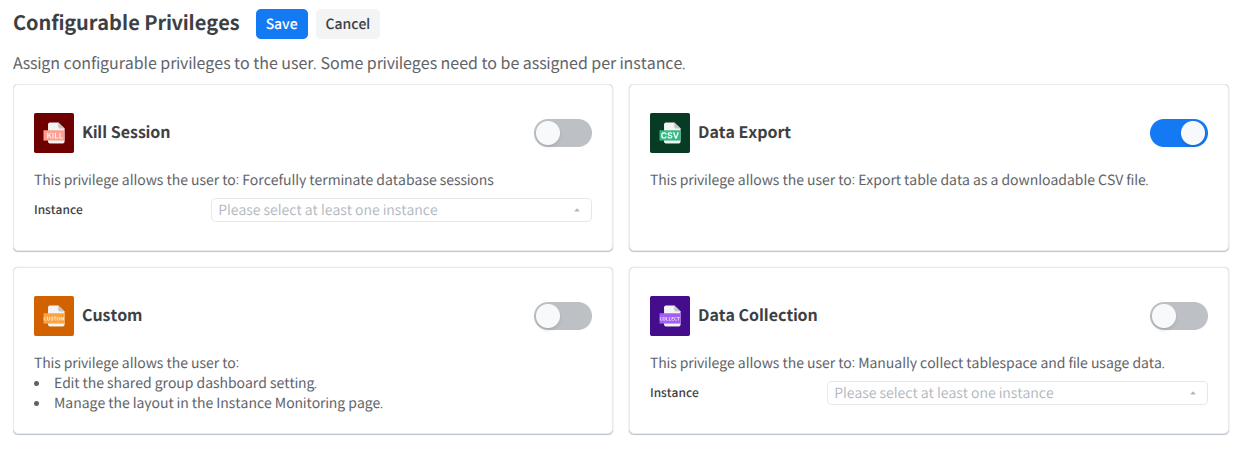Select the Data Export card title
This screenshot has width=1242, height=470.
point(744,132)
